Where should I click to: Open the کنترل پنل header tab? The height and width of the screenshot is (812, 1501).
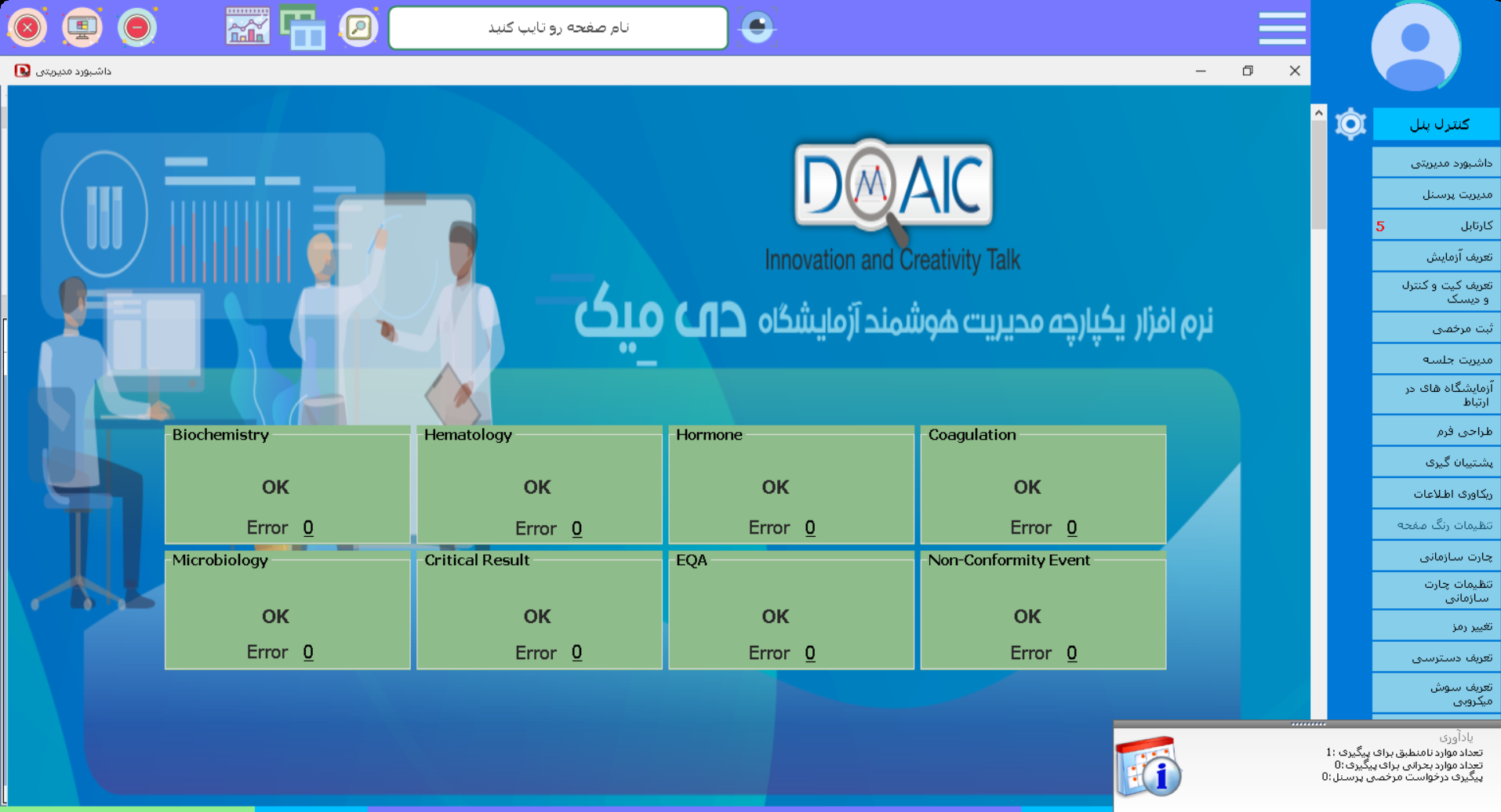[x=1436, y=124]
